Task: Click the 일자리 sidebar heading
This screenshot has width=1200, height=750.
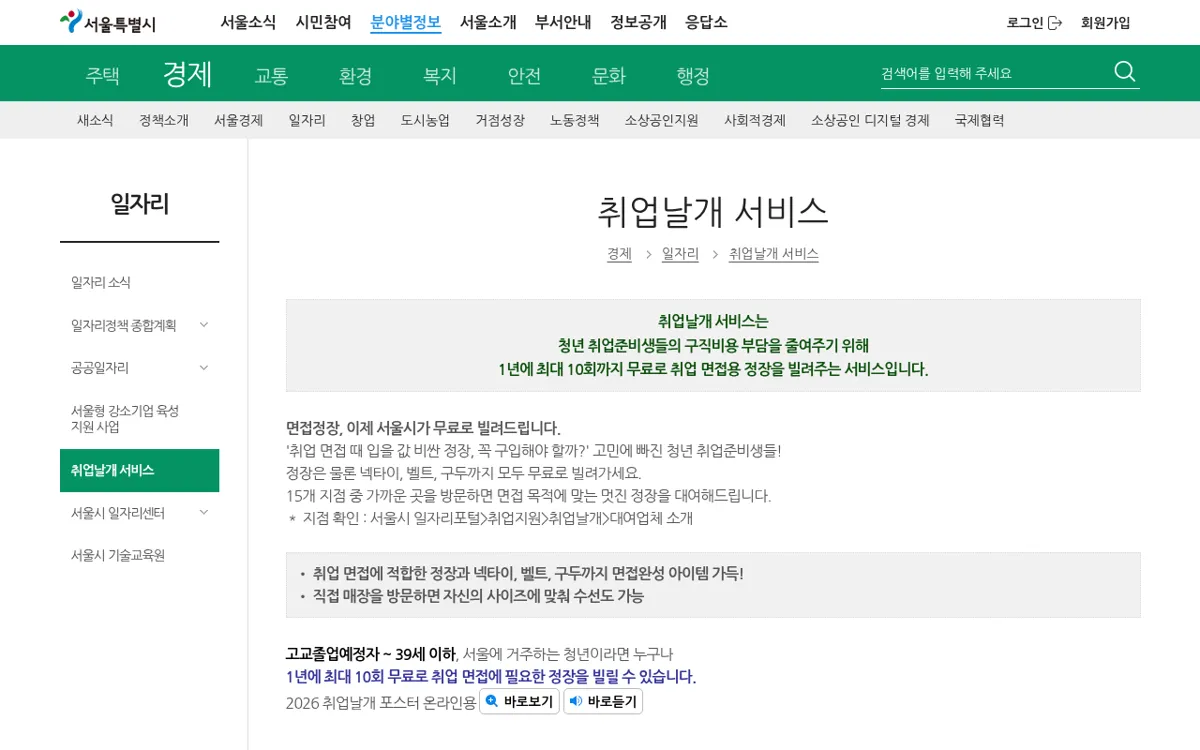Action: 140,204
